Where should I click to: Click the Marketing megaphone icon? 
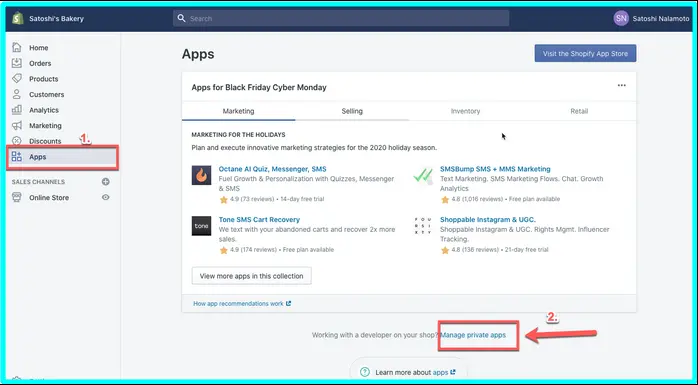[x=16, y=125]
